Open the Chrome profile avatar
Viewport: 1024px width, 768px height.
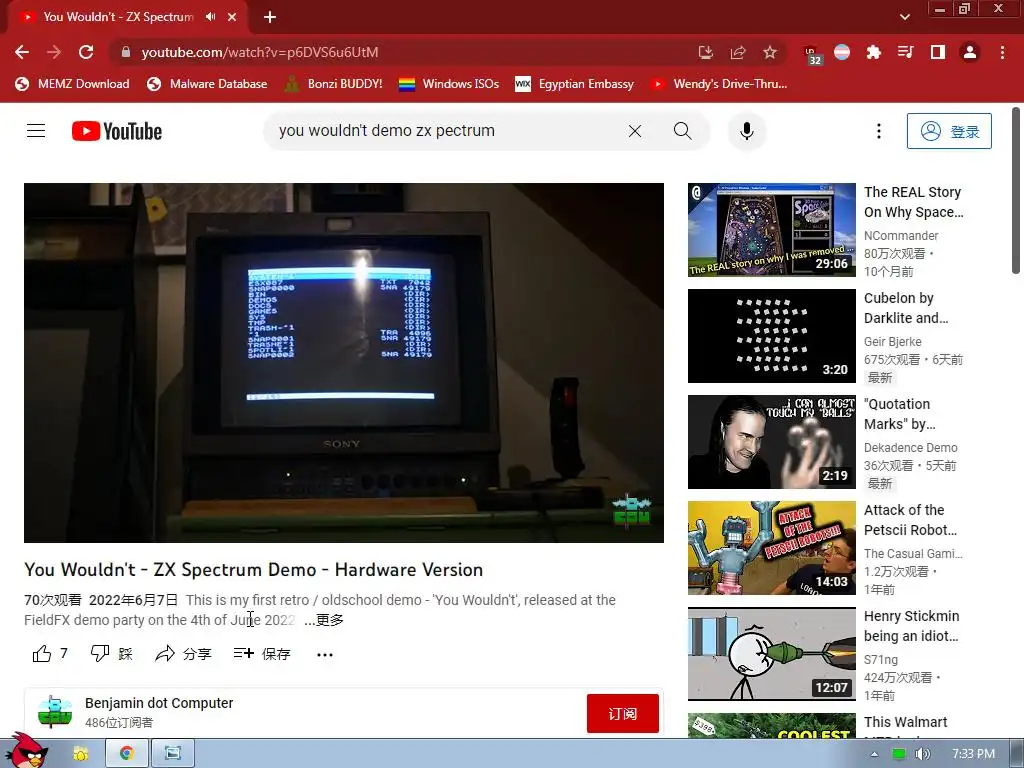click(x=970, y=52)
